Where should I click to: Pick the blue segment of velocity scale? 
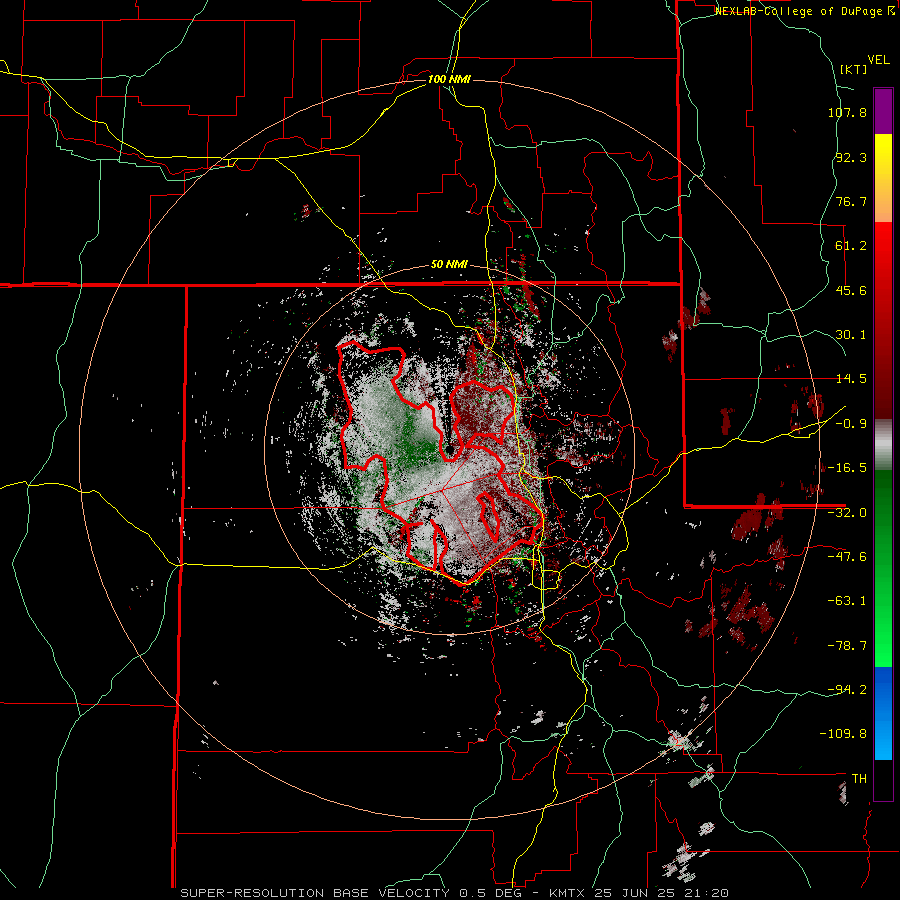(x=883, y=713)
